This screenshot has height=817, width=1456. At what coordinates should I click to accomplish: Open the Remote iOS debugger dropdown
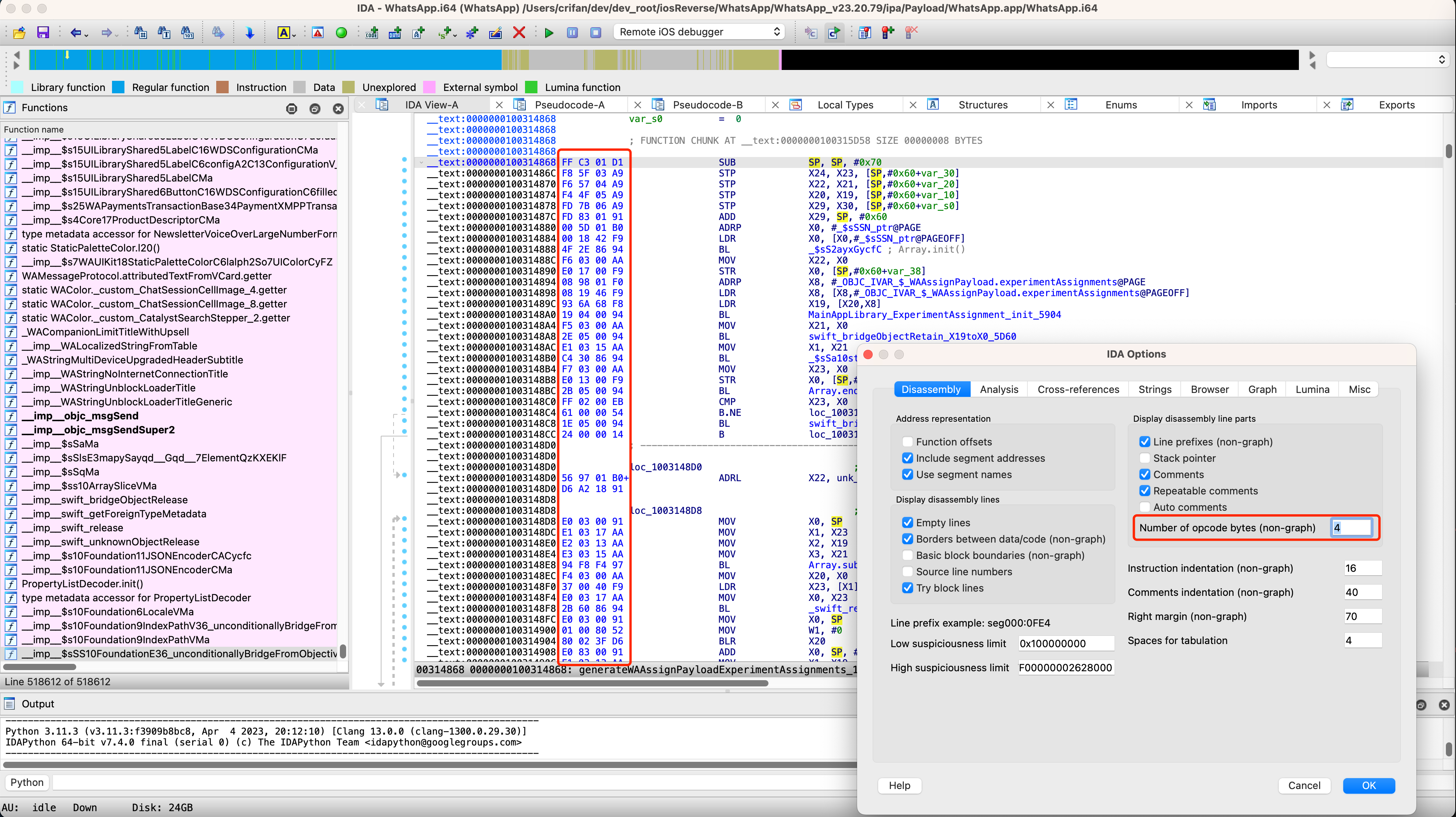tap(698, 32)
